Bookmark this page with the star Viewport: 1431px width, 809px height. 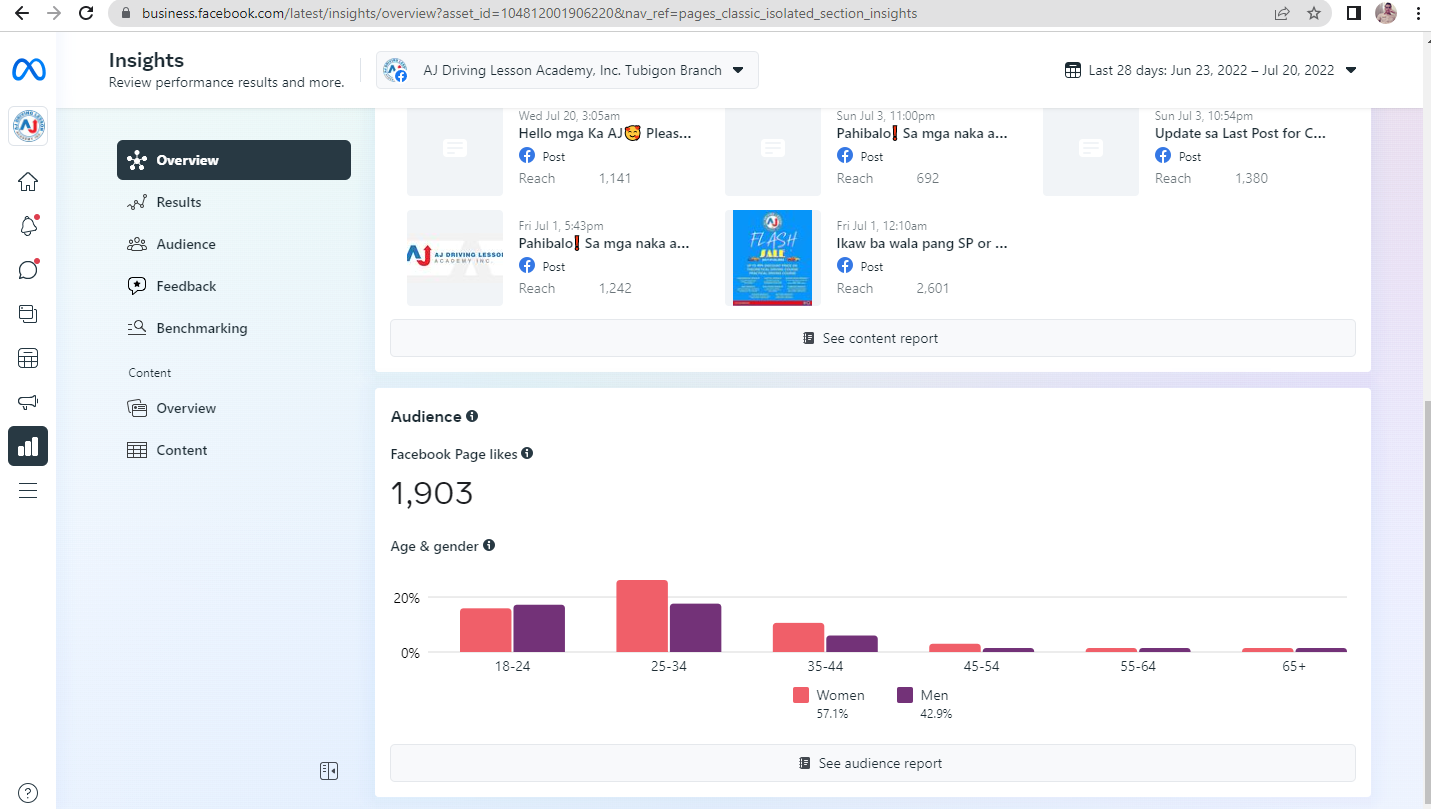[x=1314, y=13]
